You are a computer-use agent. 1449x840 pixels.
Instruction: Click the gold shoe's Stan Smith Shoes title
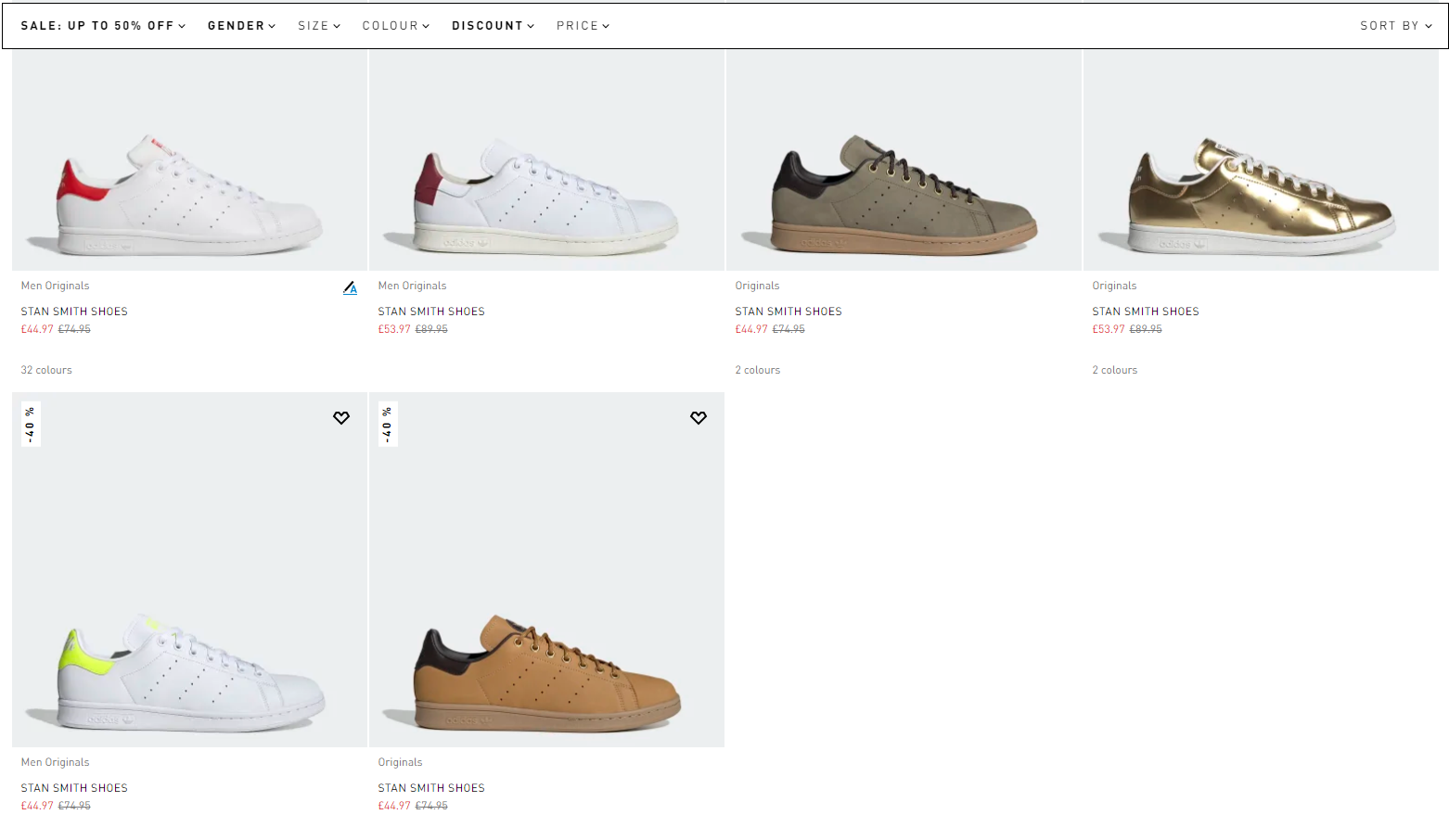(1146, 312)
